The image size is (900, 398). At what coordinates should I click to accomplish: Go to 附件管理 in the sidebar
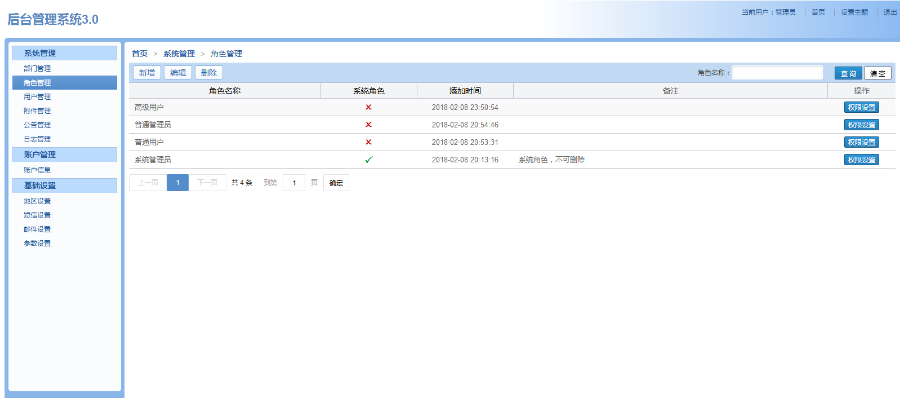[x=37, y=111]
